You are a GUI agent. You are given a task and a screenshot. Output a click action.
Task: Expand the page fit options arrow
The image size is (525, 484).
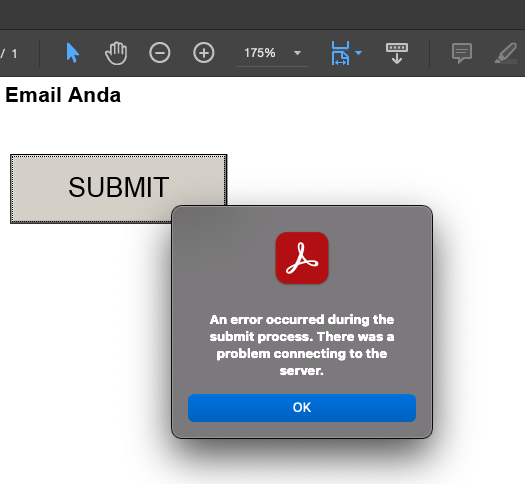359,53
